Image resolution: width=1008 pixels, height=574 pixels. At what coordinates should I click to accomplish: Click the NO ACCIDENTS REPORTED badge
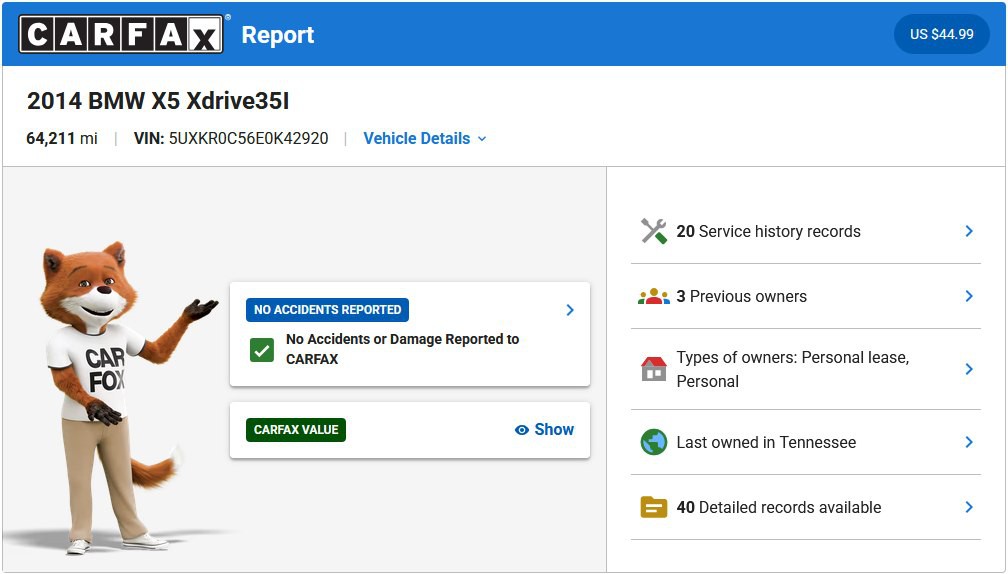[327, 310]
